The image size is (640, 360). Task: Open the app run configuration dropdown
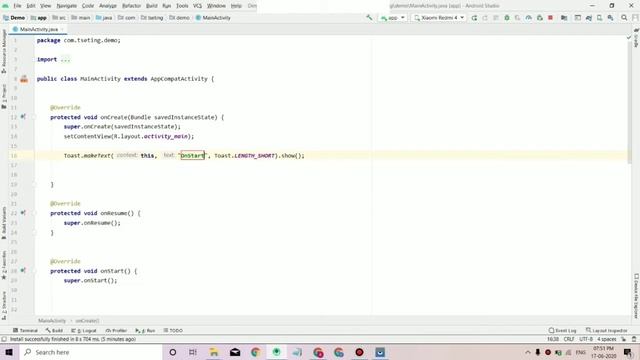[x=392, y=18]
